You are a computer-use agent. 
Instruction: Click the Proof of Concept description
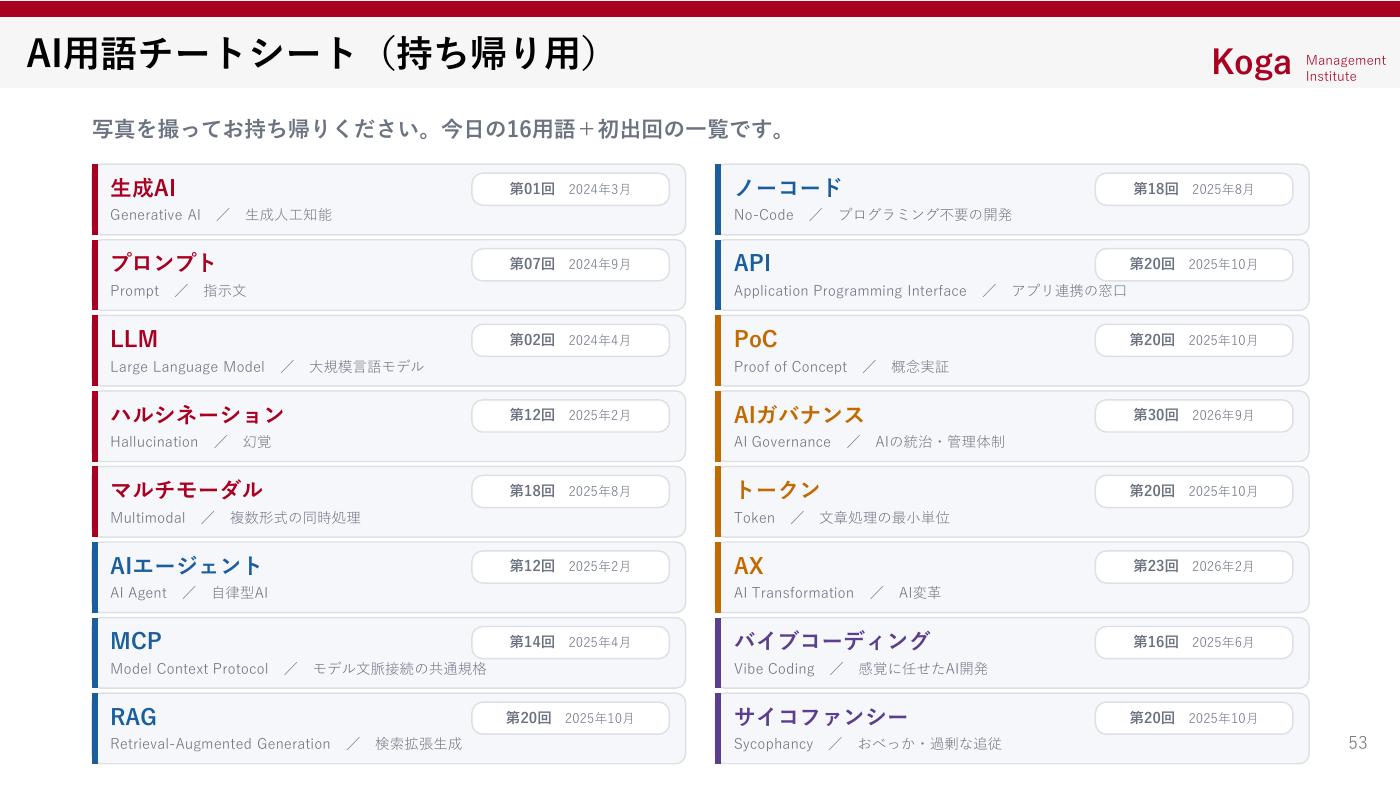click(841, 367)
